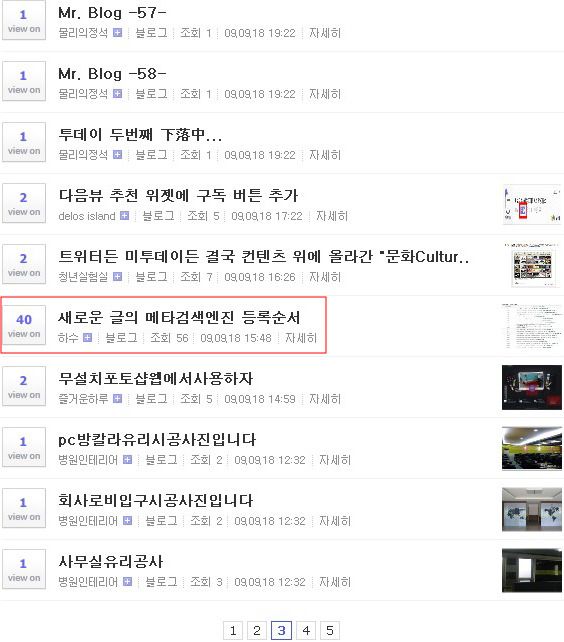Open post 다음뷰 추천 위젯에 구독 버튼 추가
Image resolution: width=564 pixels, height=642 pixels.
pyautogui.click(x=178, y=195)
